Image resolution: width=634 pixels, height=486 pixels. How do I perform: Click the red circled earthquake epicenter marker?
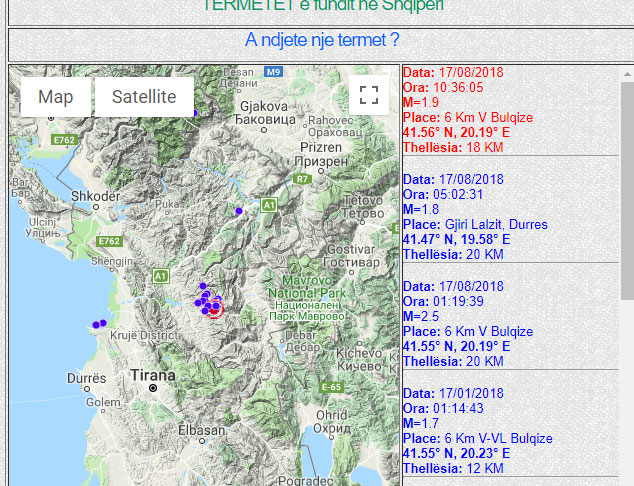(x=213, y=311)
